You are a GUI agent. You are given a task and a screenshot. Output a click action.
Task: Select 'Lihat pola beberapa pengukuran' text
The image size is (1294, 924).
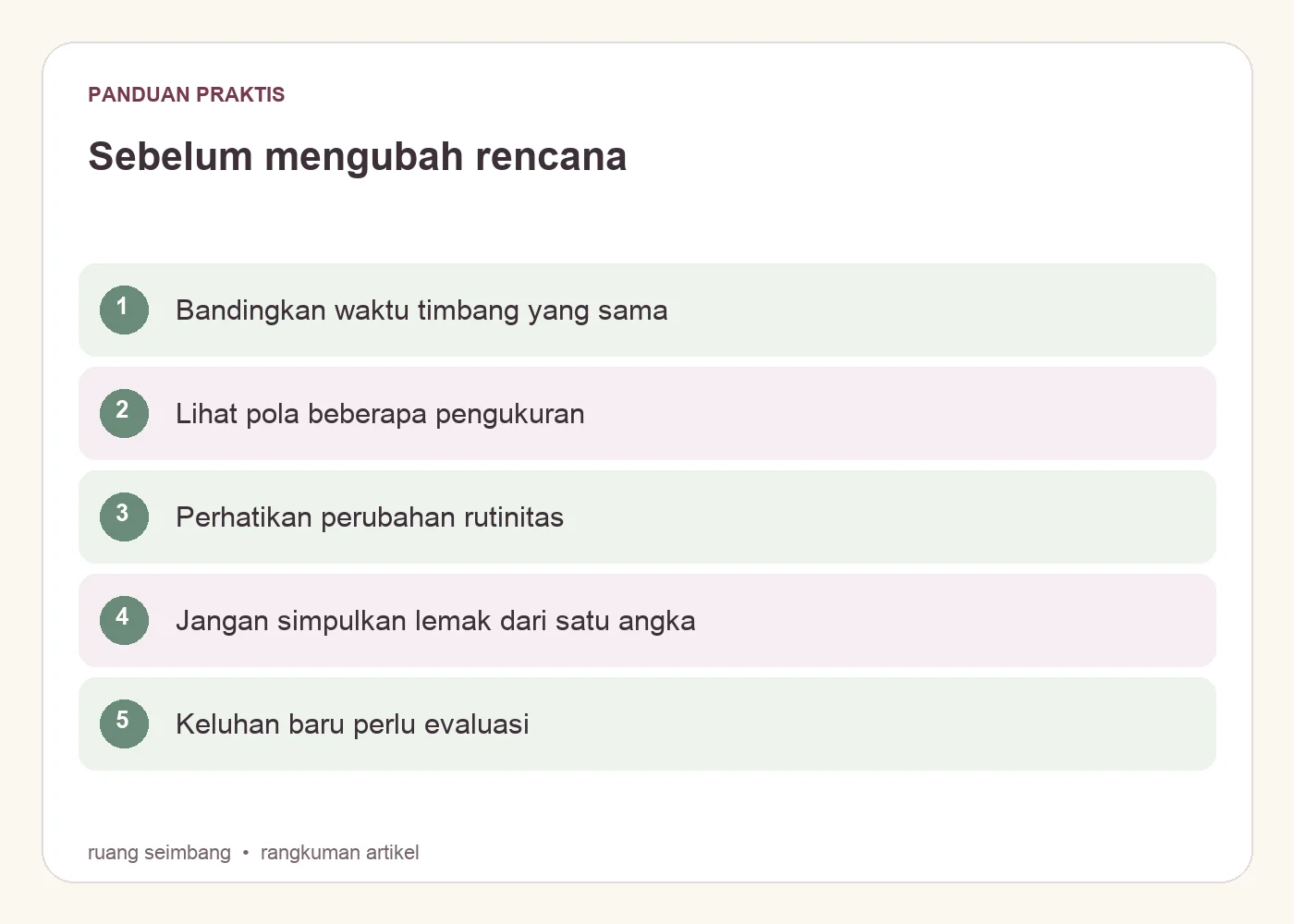pyautogui.click(x=380, y=414)
